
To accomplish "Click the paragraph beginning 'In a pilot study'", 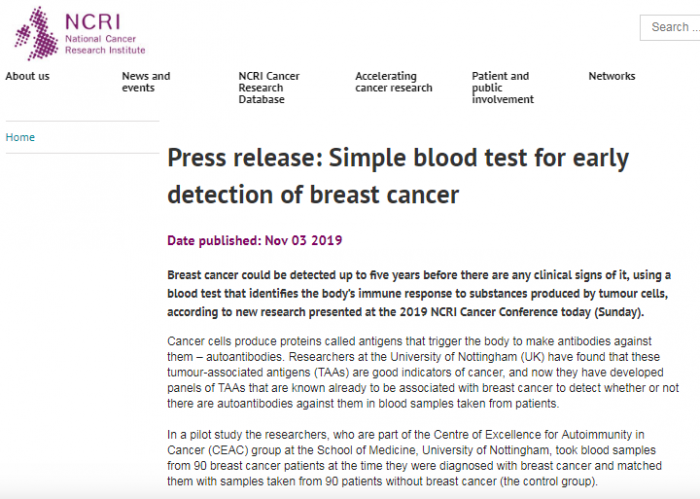I will (418, 458).
